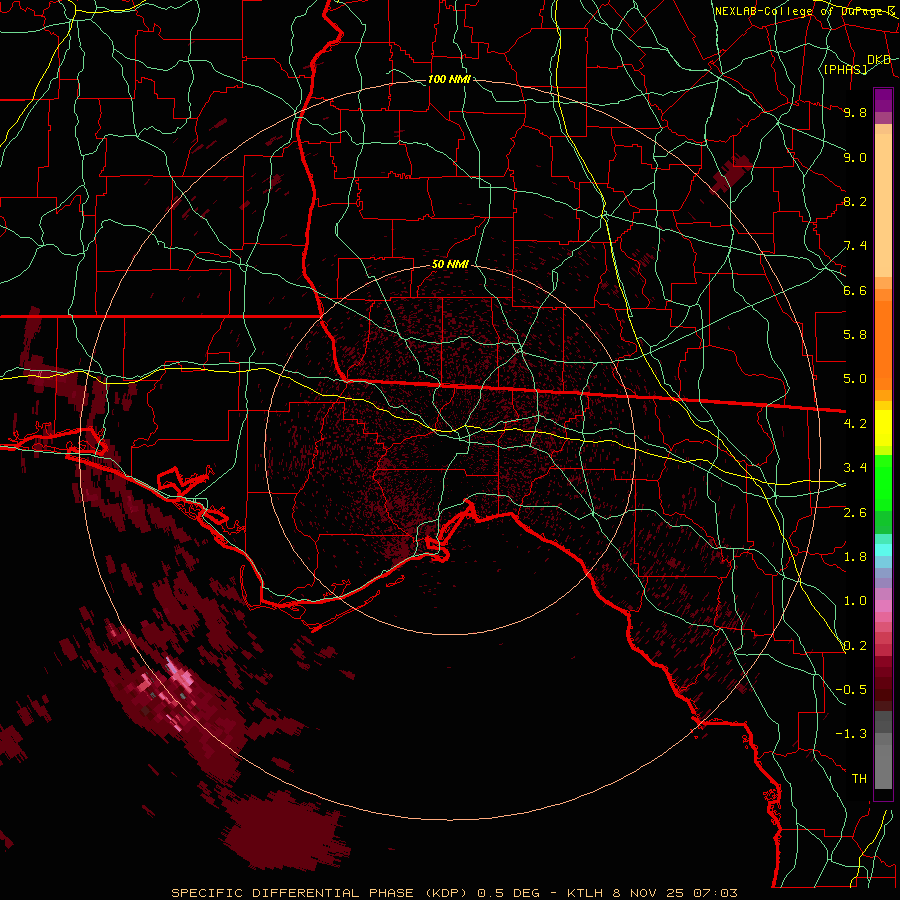Click the 9.0 scale value

click(x=855, y=157)
